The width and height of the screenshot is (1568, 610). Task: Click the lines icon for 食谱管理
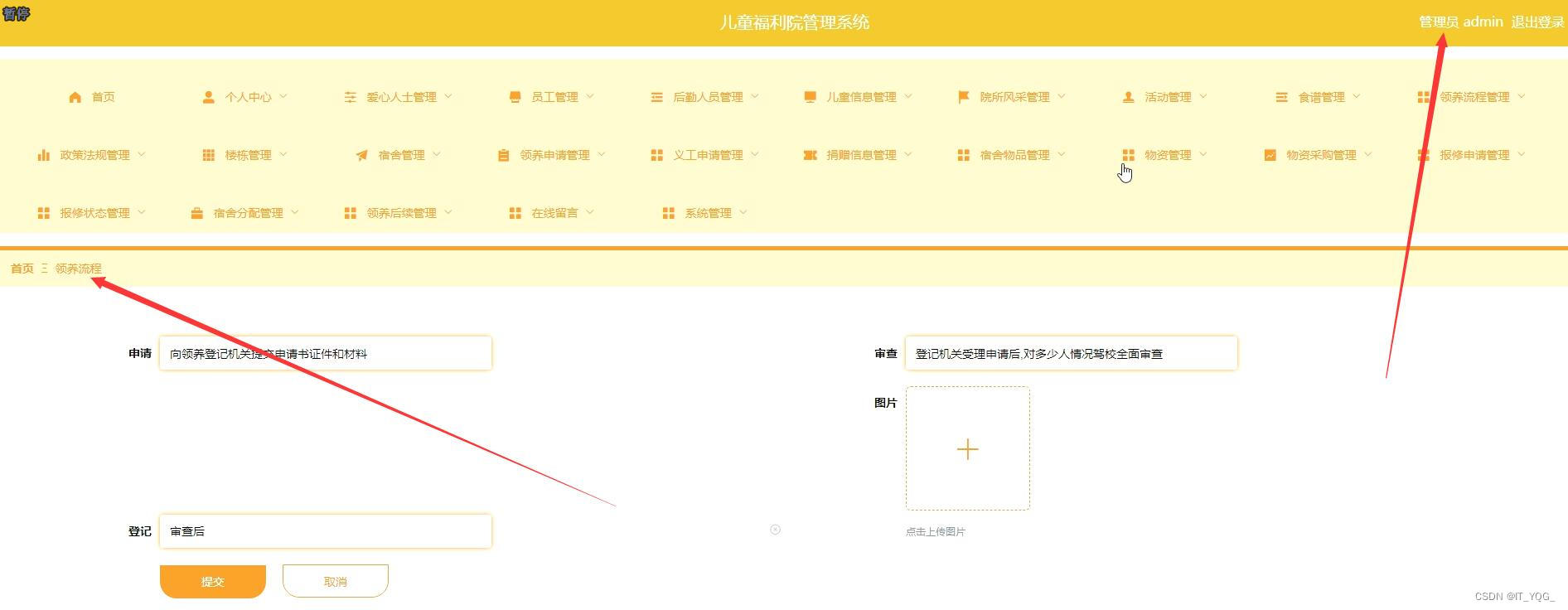(x=1282, y=97)
